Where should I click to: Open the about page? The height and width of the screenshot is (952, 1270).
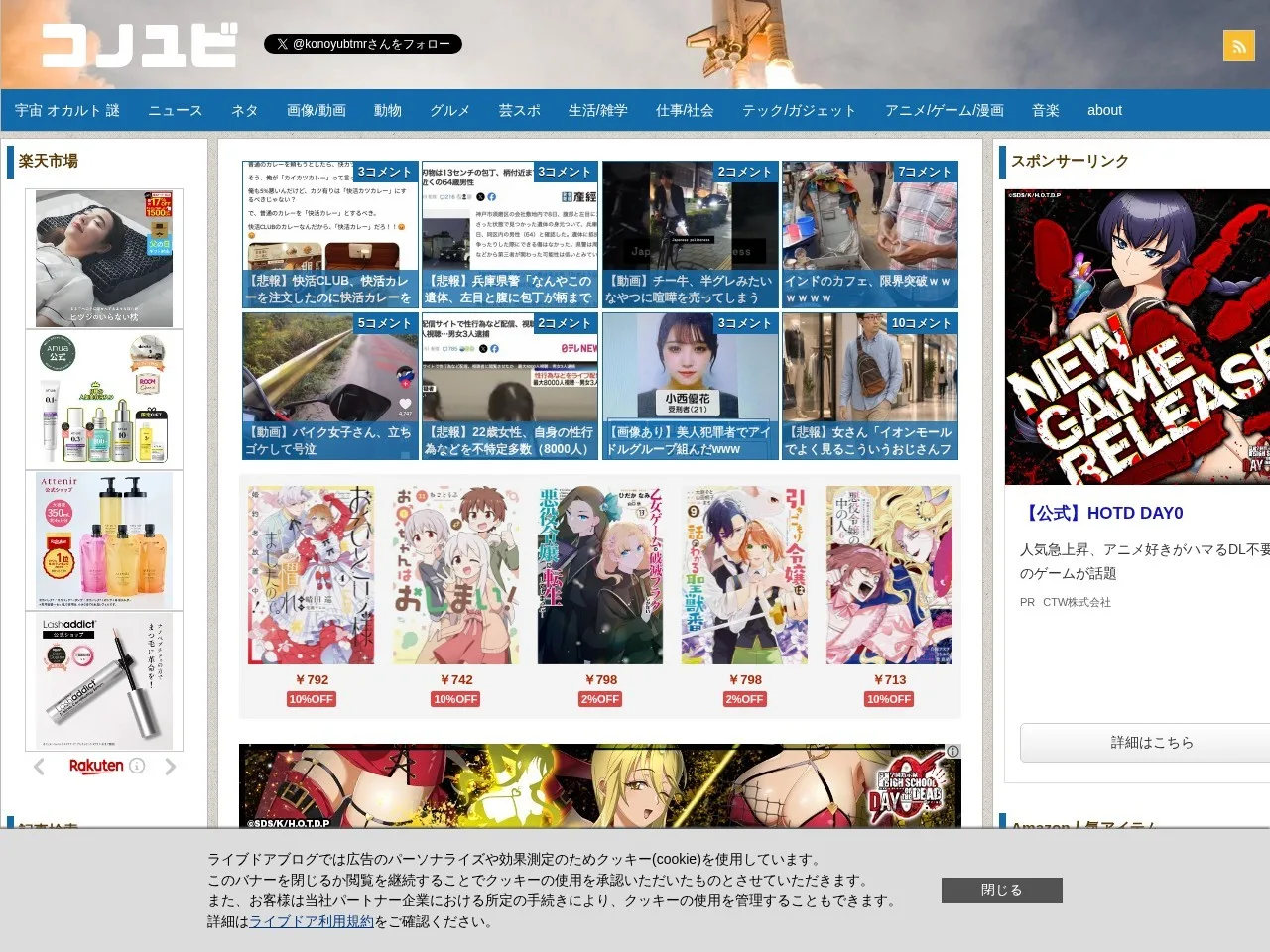point(1104,110)
